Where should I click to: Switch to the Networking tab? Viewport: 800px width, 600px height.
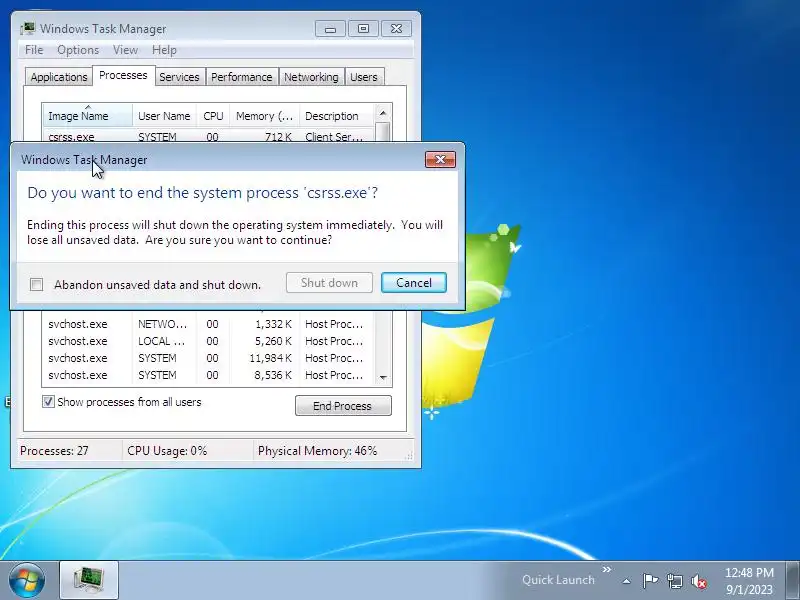(x=311, y=77)
